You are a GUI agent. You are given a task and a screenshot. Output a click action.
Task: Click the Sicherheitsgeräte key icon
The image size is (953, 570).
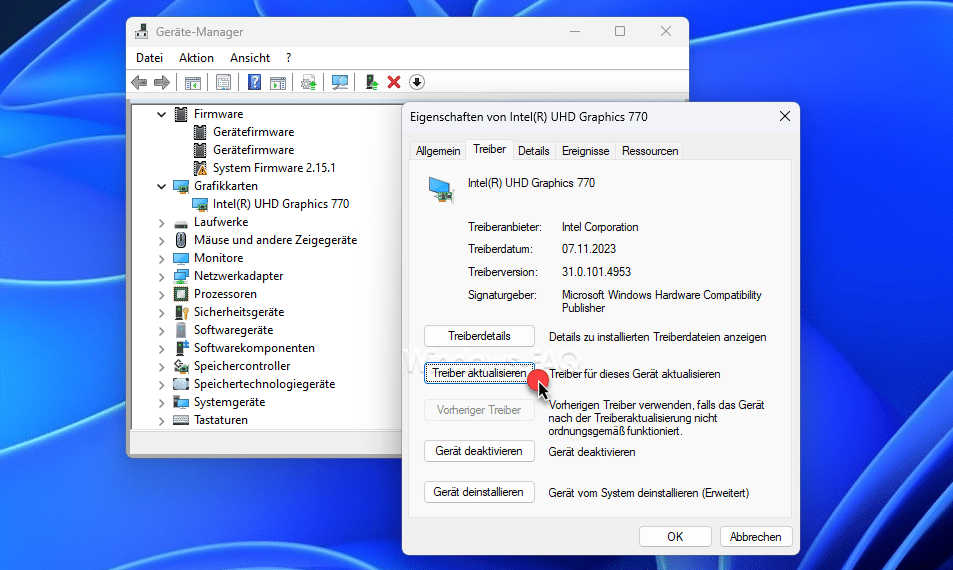[x=181, y=312]
